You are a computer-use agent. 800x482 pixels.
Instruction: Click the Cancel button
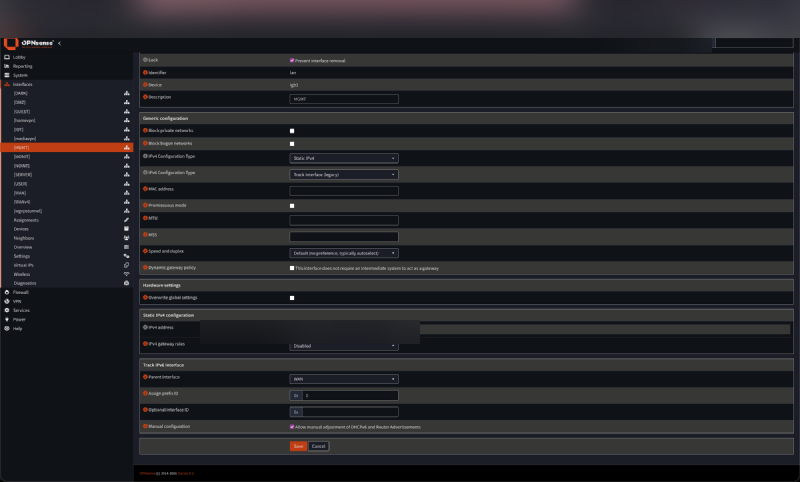[x=318, y=446]
